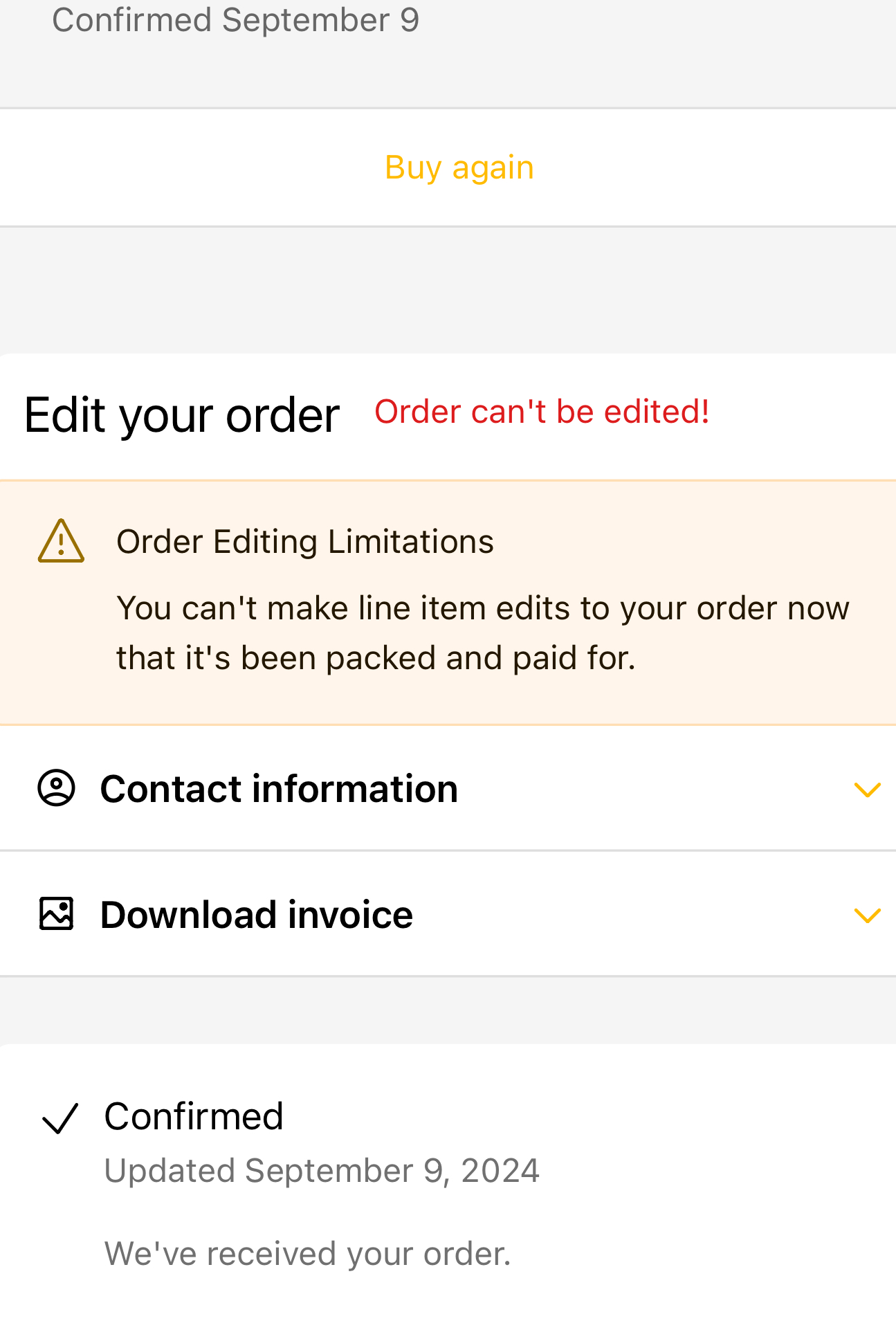This screenshot has width=896, height=1321.
Task: Select the "Order Editing Limitations" banner title
Action: [x=305, y=541]
